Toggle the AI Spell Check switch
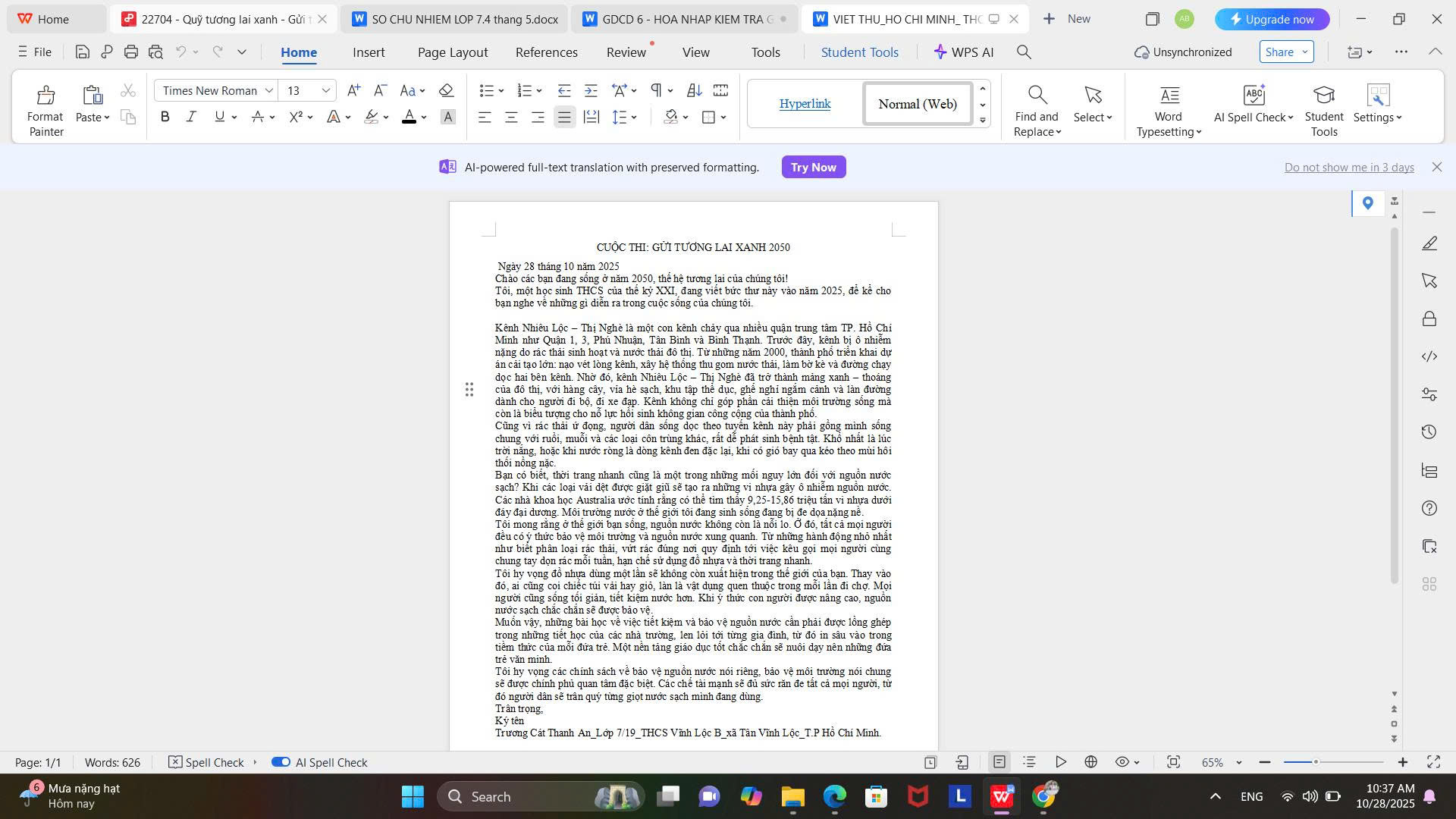Image resolution: width=1456 pixels, height=819 pixels. pos(281,762)
